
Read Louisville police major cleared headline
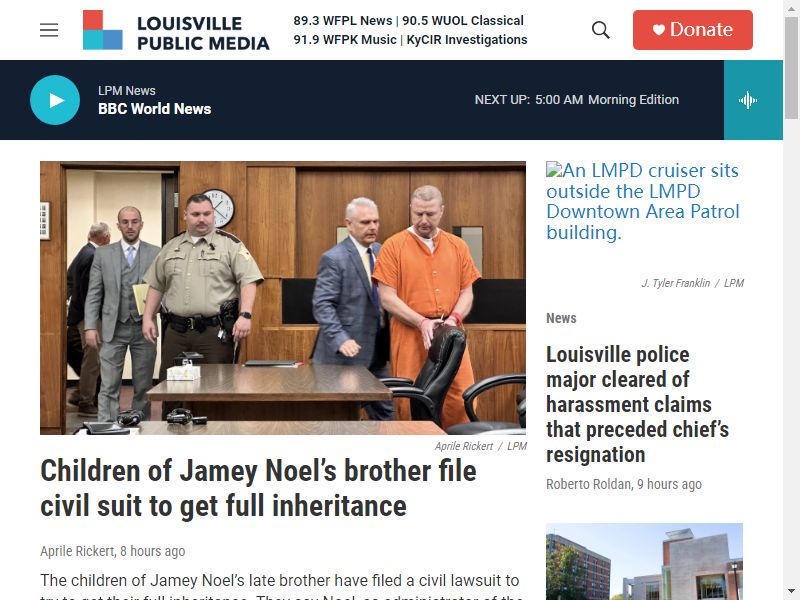coord(637,405)
